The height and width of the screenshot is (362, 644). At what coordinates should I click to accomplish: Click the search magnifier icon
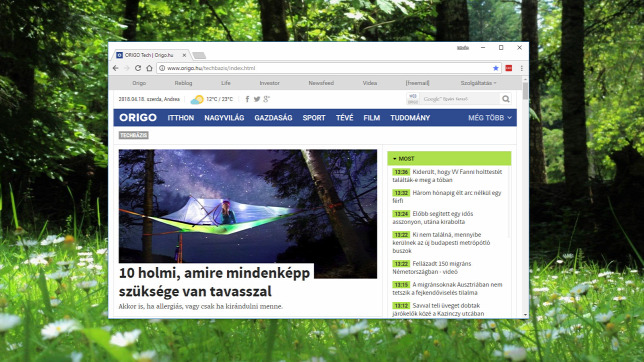[x=506, y=99]
